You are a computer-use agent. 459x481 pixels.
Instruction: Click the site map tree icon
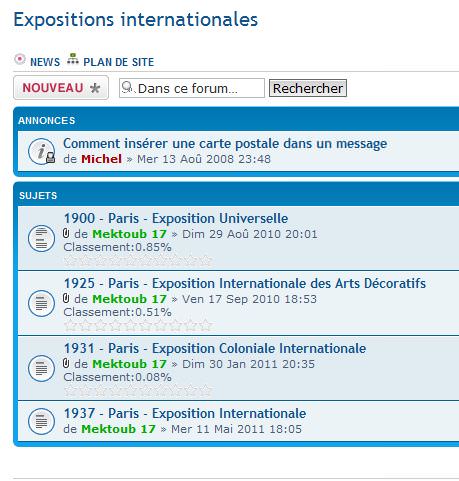73,59
